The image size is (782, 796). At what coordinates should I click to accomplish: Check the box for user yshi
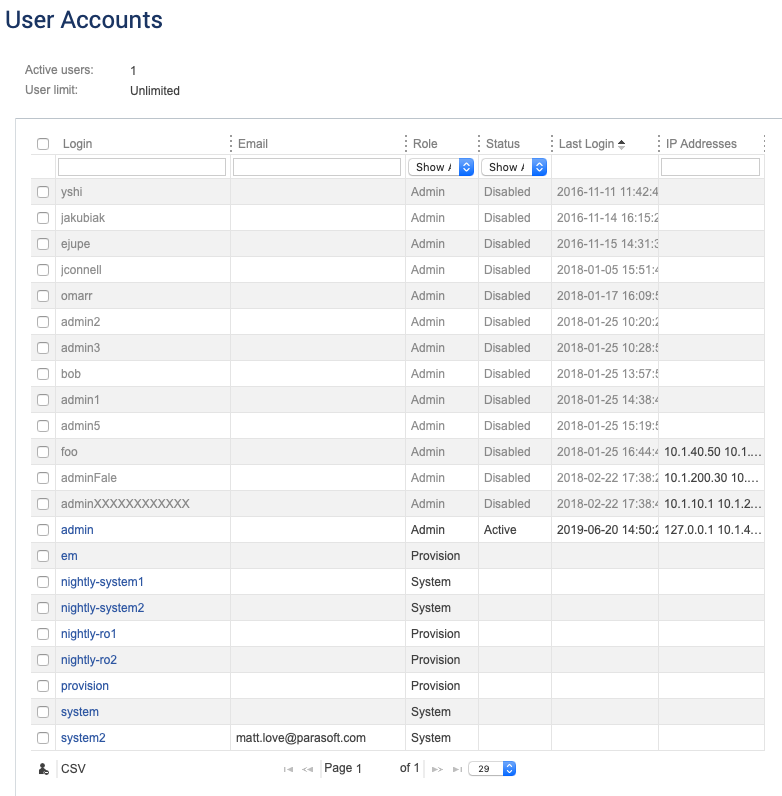click(43, 192)
